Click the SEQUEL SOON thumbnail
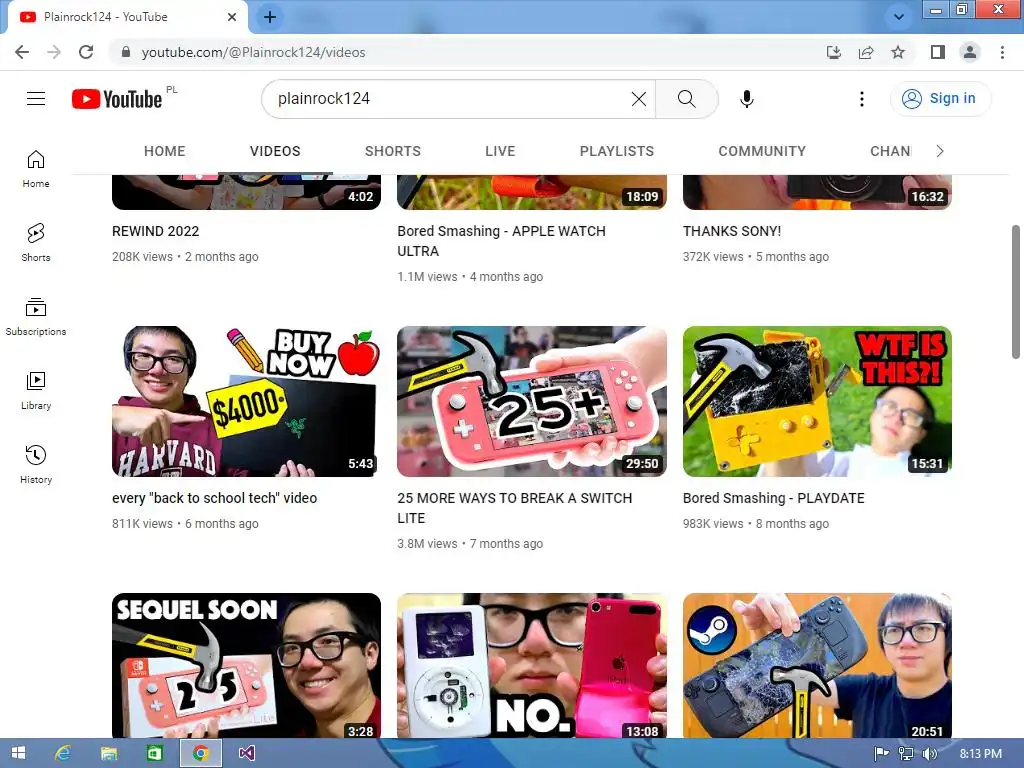The image size is (1024, 768). coord(246,665)
